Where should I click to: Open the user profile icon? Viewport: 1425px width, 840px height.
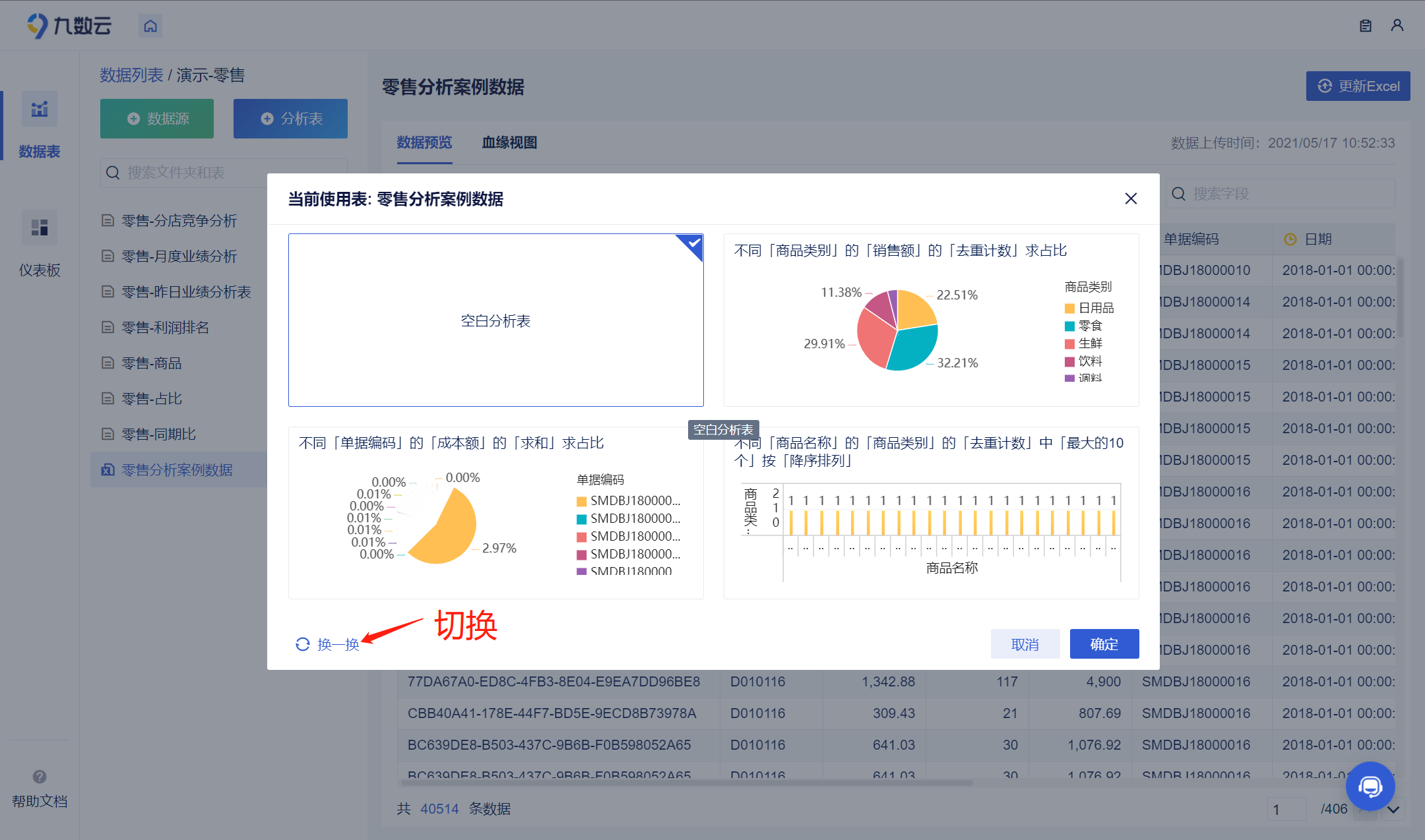pyautogui.click(x=1397, y=26)
